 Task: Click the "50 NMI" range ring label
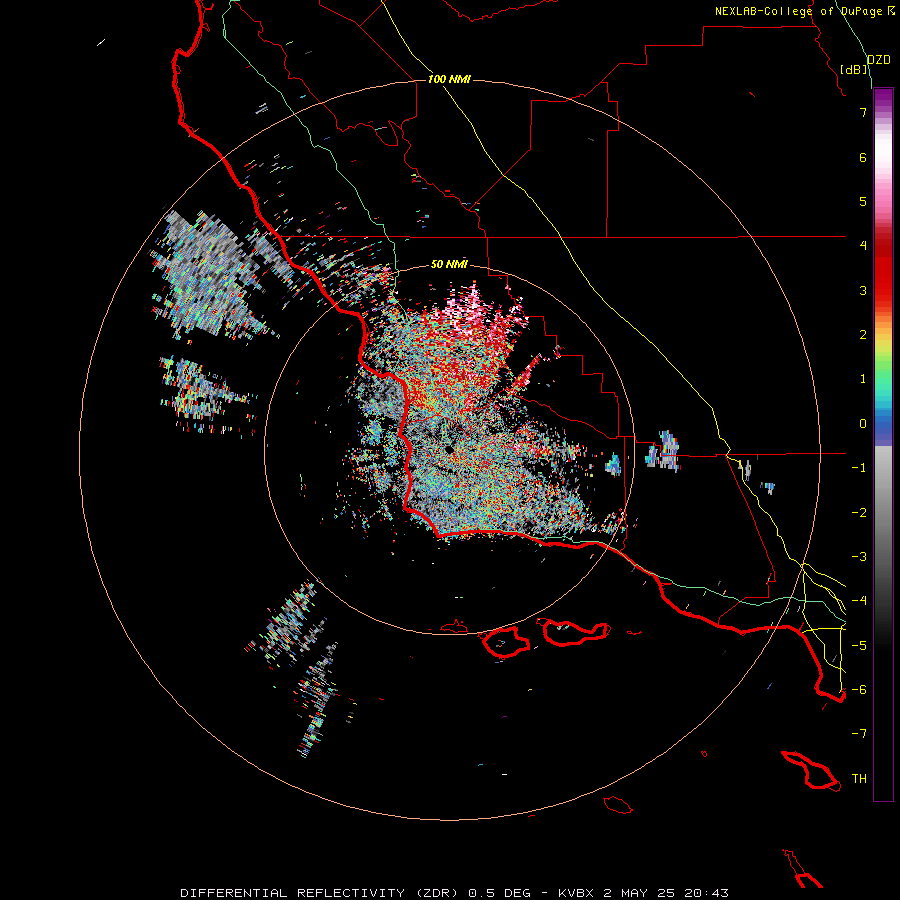(x=449, y=264)
